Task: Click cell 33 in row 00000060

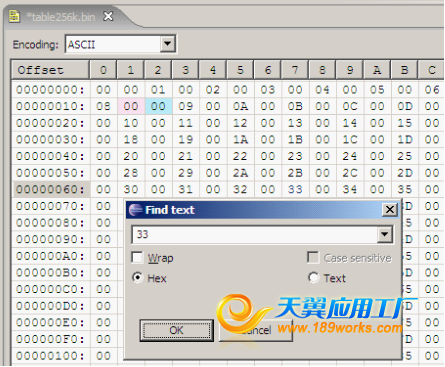Action: [x=295, y=189]
